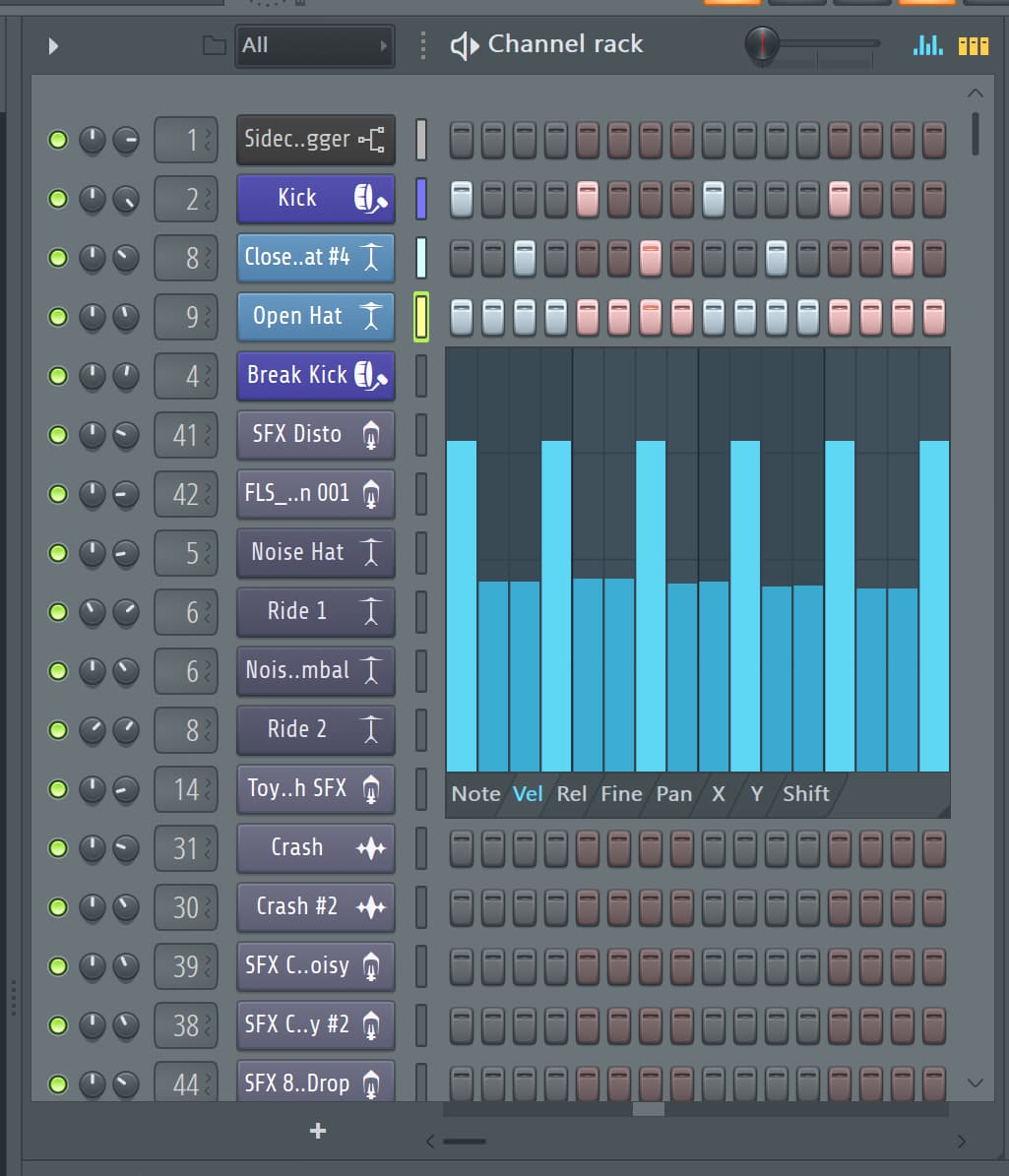Click the + button to add a new channel

tap(317, 1131)
